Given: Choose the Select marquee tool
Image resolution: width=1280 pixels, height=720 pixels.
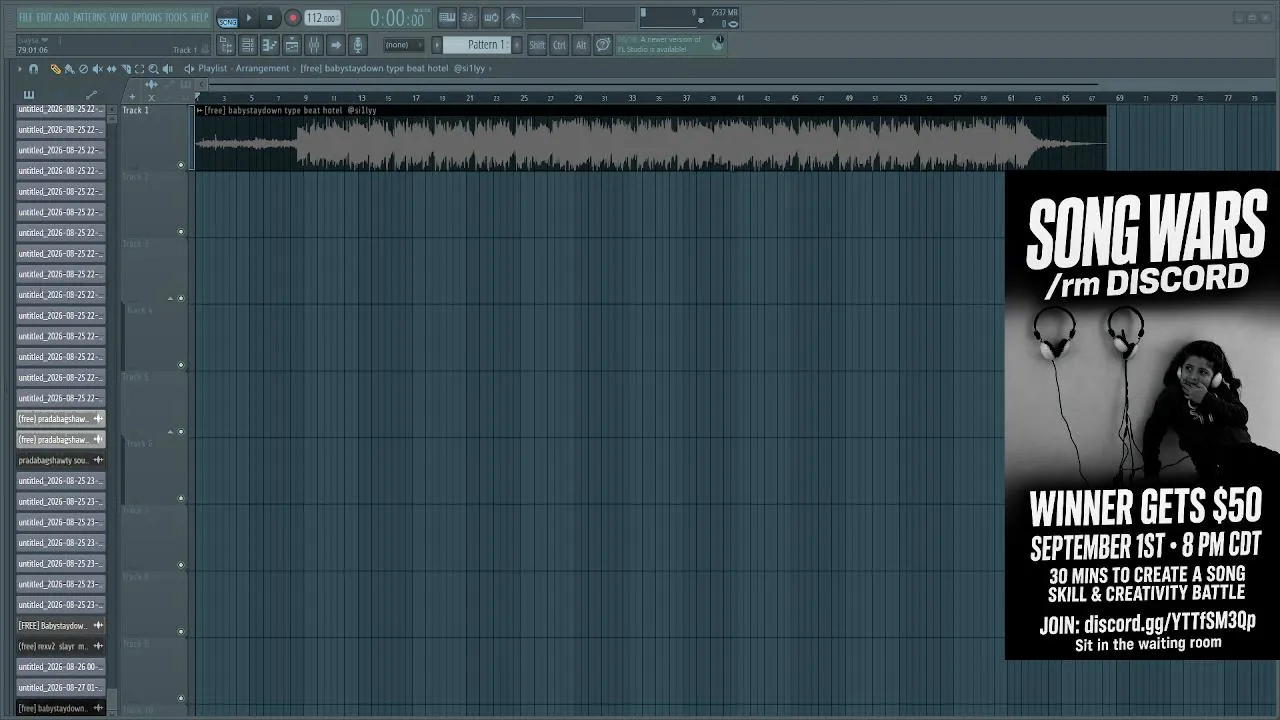Looking at the screenshot, I should (x=139, y=69).
